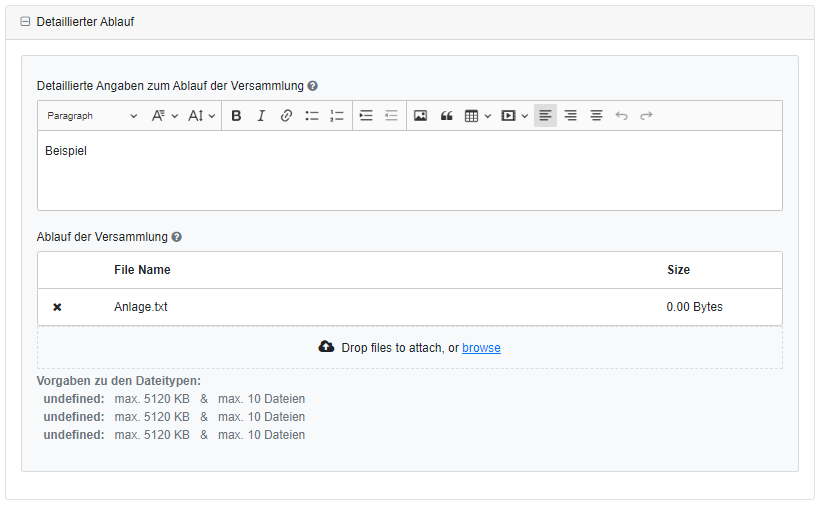Increase indent of the paragraph
The width and height of the screenshot is (820, 505).
366,116
